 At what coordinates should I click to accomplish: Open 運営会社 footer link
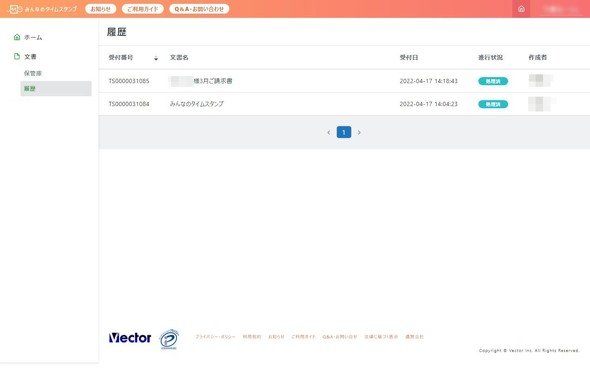coord(414,337)
